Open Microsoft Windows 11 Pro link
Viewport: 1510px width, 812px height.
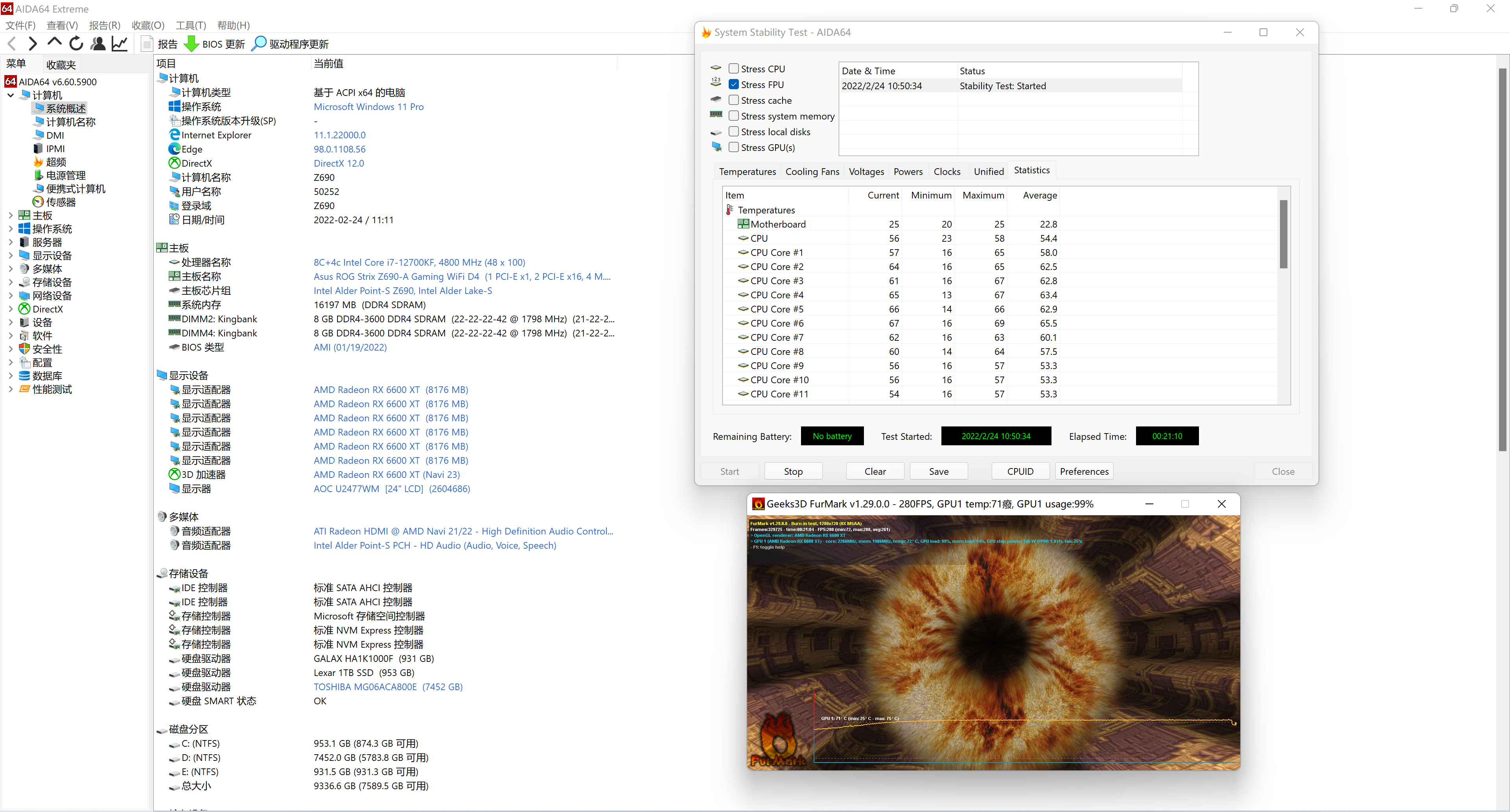coord(368,107)
